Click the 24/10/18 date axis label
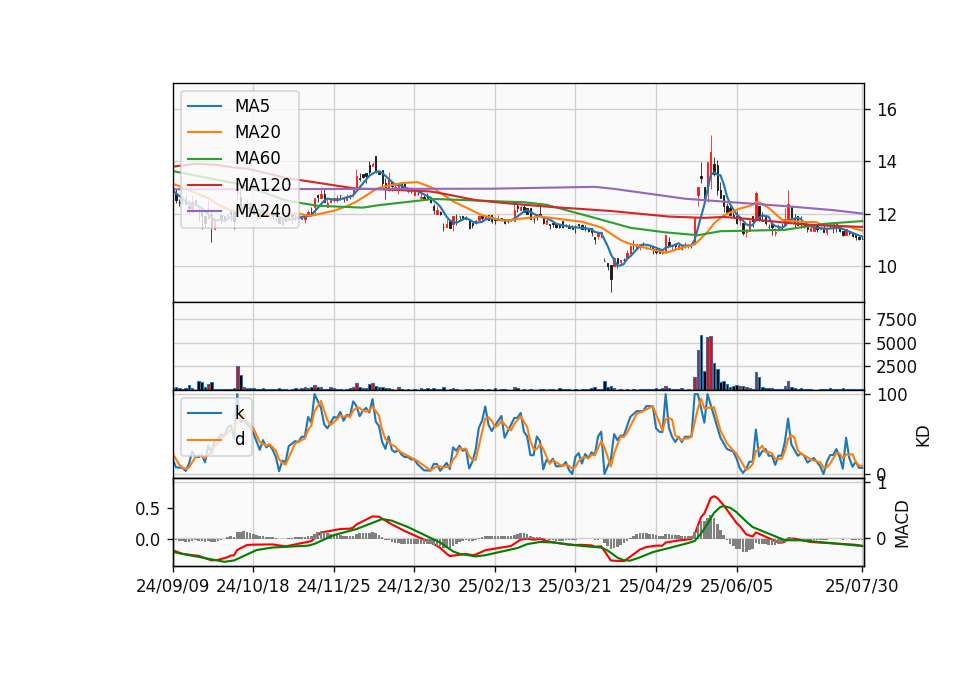Image resolution: width=960 pixels, height=690 pixels. pyautogui.click(x=253, y=586)
